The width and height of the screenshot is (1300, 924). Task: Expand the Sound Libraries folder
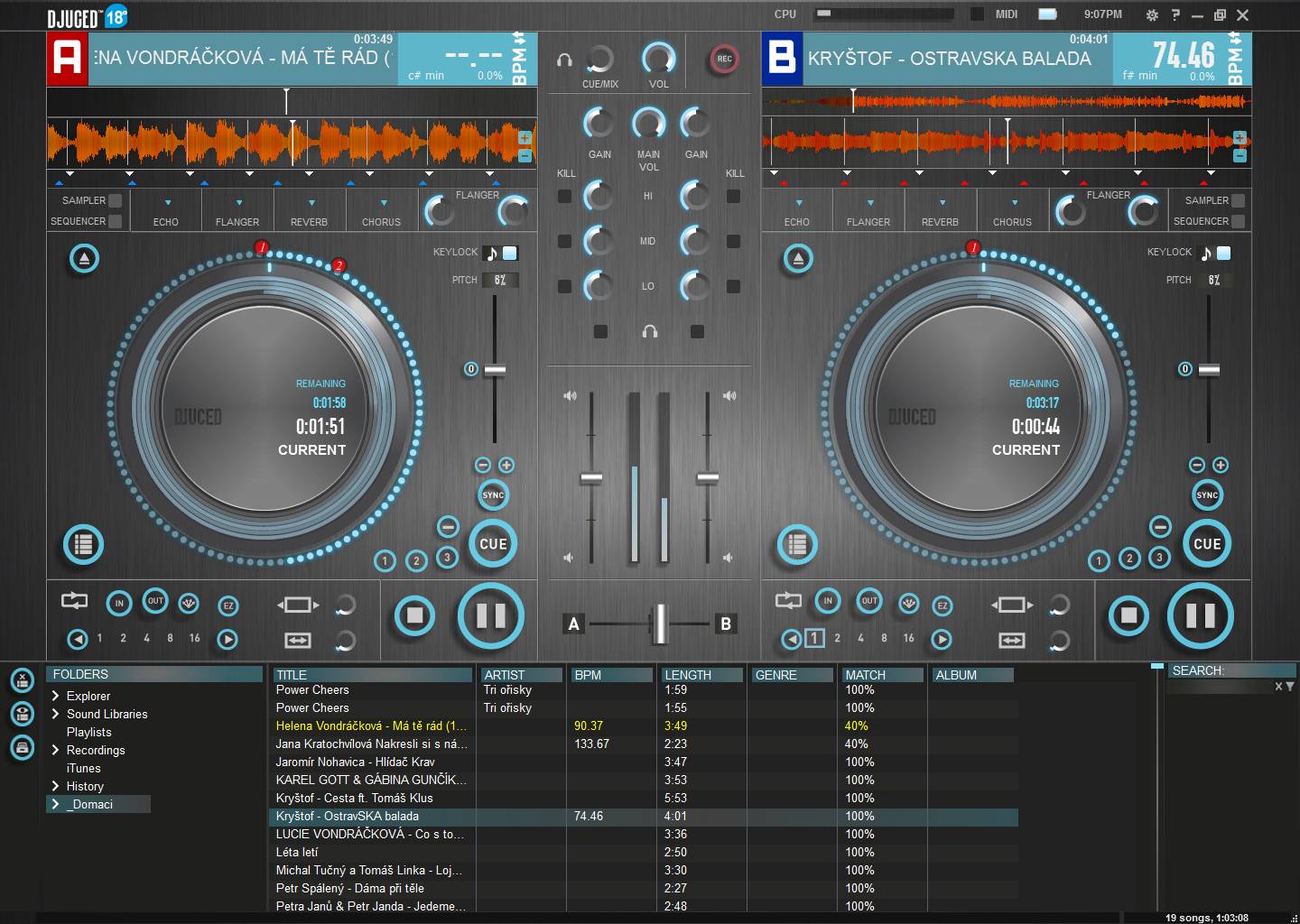56,714
